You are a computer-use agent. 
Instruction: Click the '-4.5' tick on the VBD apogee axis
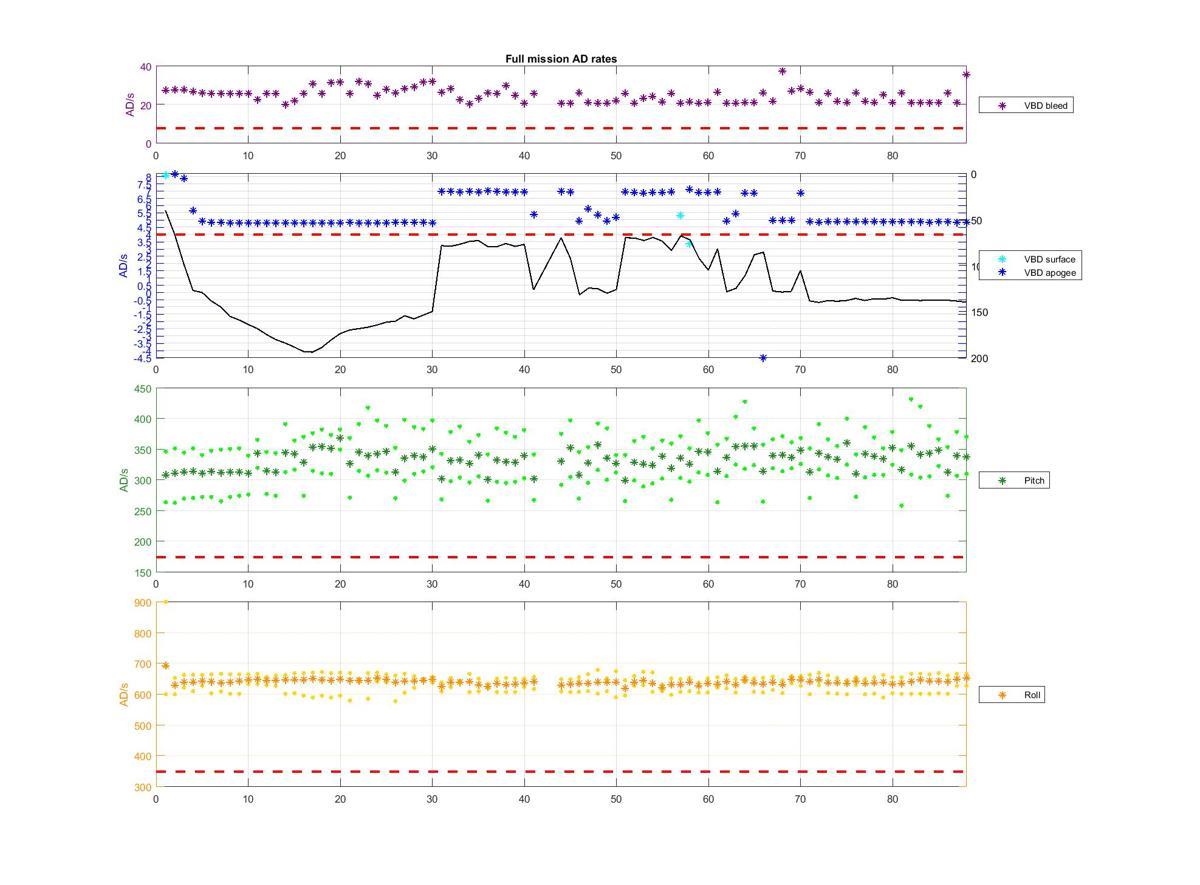(142, 357)
